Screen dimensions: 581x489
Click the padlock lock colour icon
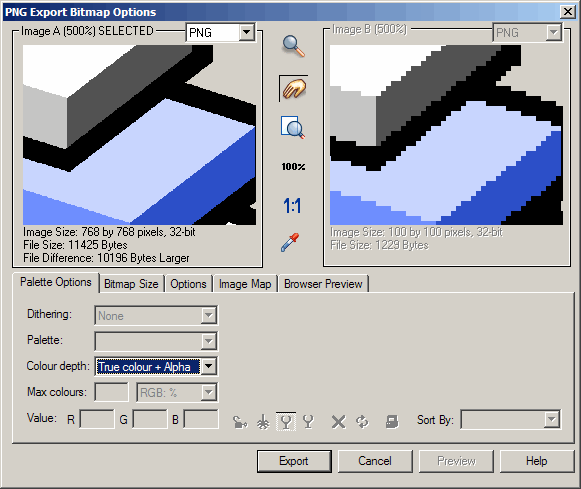(x=240, y=422)
